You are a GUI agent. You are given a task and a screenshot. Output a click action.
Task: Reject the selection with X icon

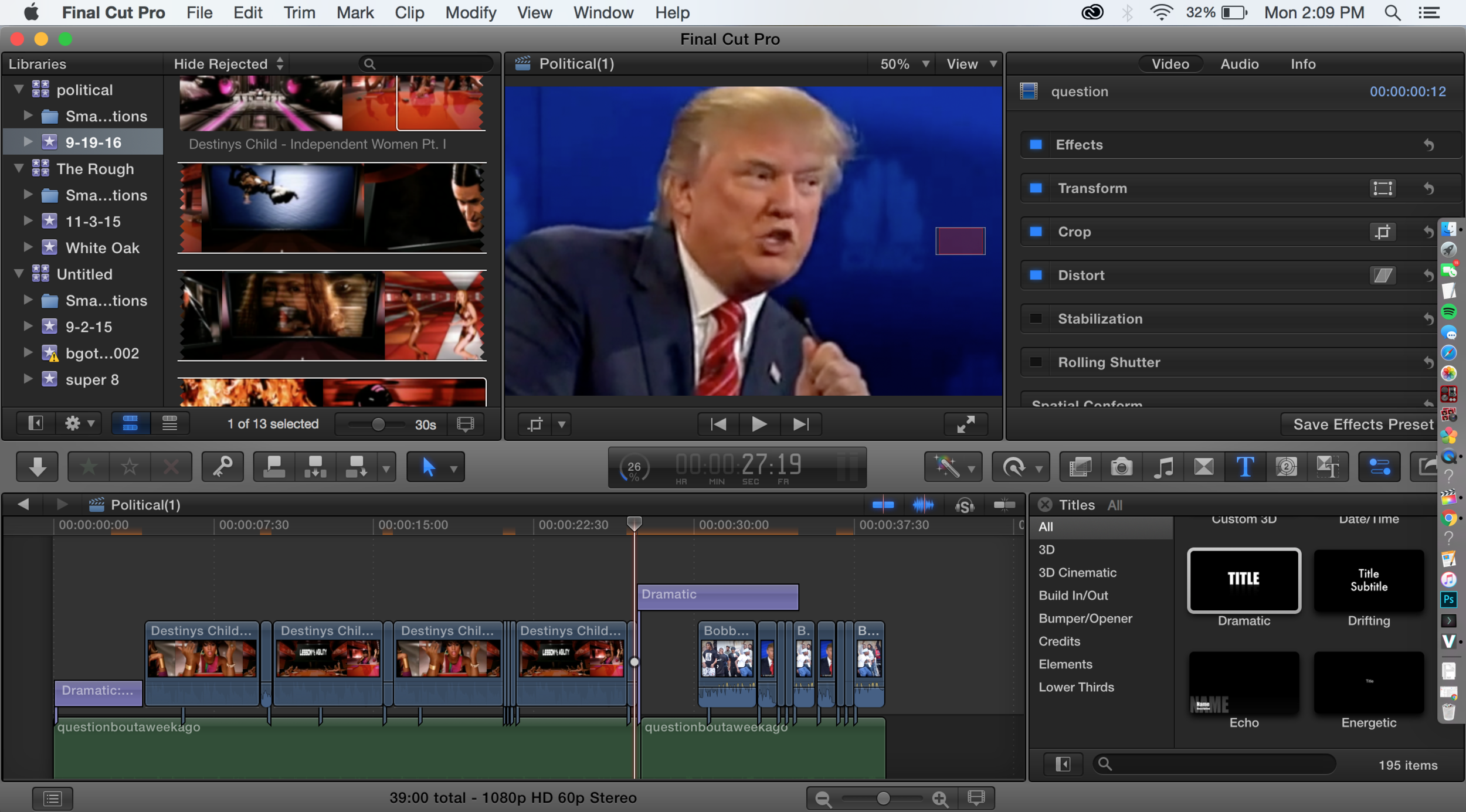point(171,467)
